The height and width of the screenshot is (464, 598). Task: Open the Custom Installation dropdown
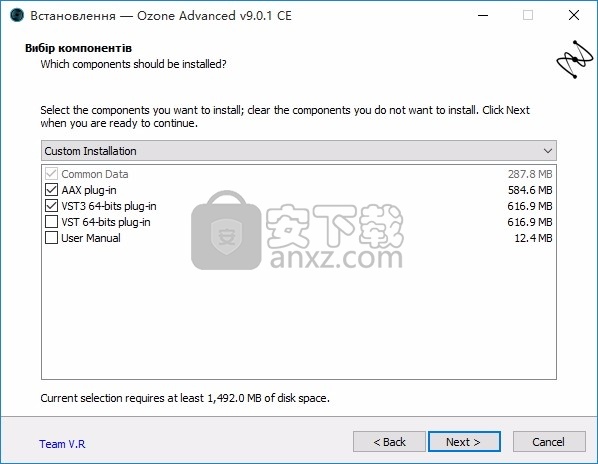click(x=299, y=151)
